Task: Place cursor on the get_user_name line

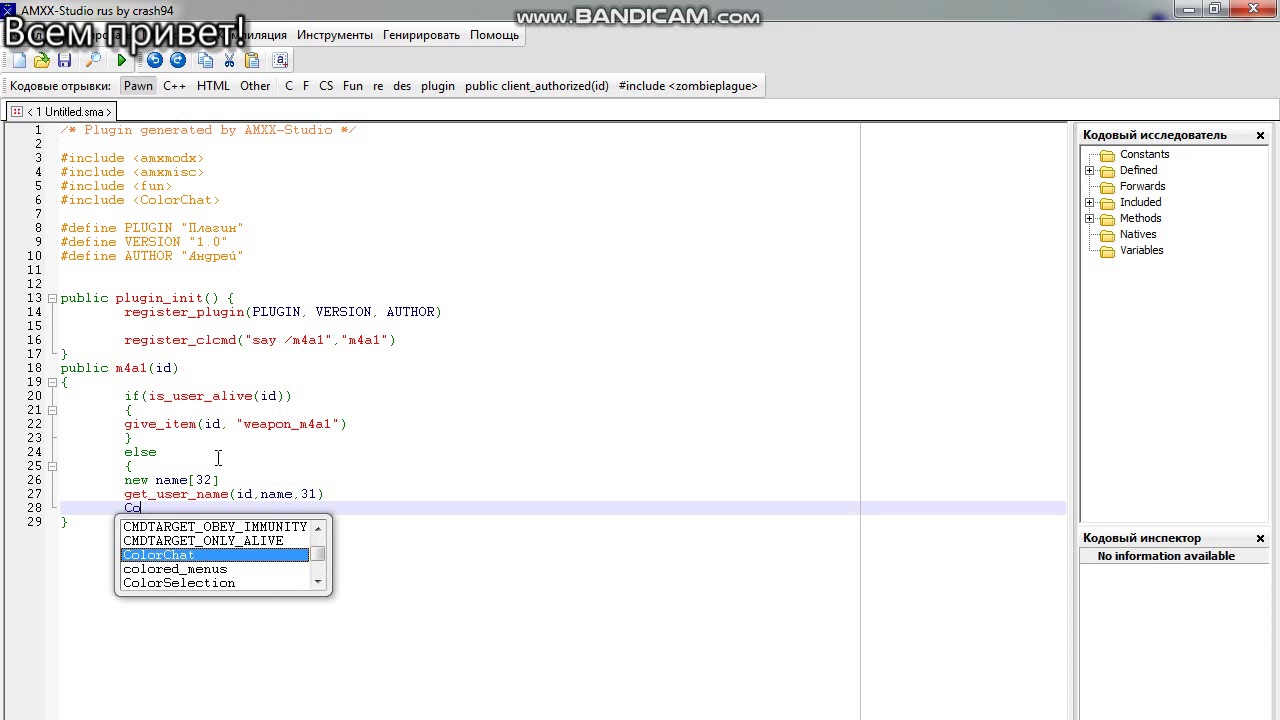Action: (x=224, y=494)
